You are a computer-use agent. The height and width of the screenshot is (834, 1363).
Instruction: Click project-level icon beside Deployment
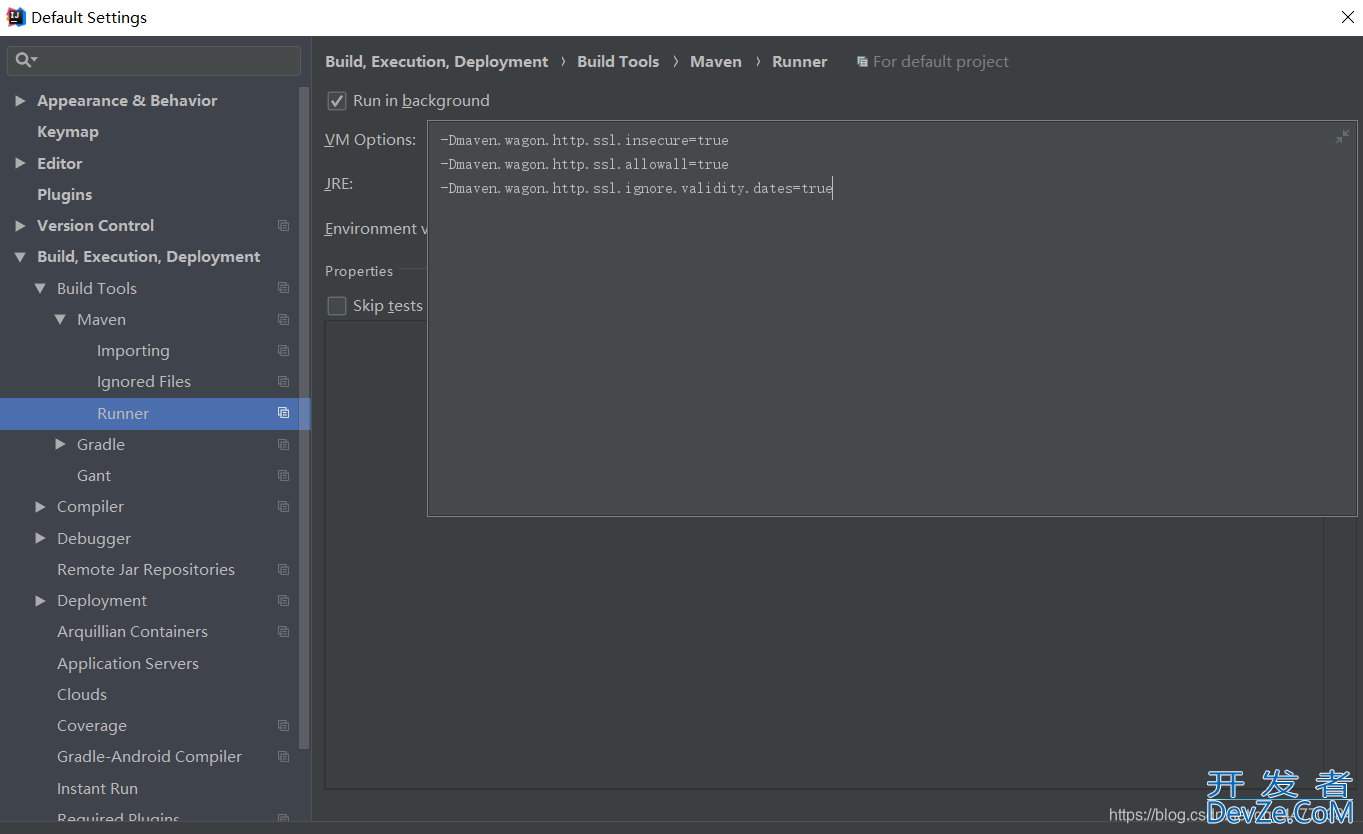pyautogui.click(x=284, y=601)
